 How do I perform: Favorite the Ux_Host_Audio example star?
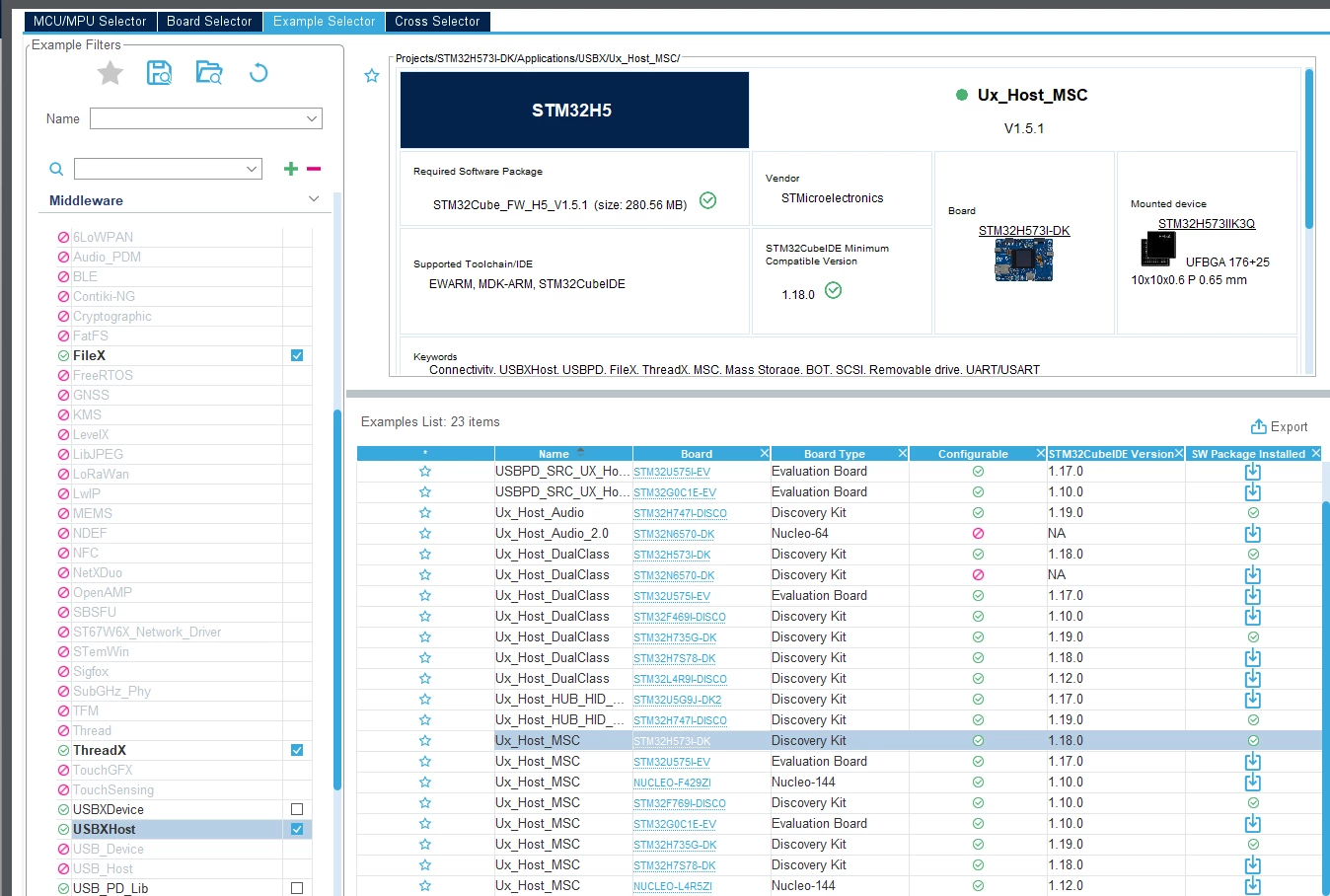(425, 513)
